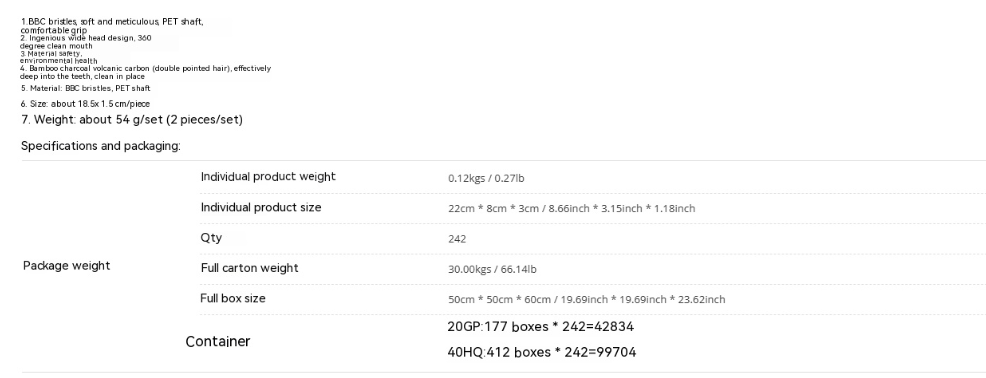The height and width of the screenshot is (378, 986).
Task: Select the 20GP:177 boxes line
Action: point(541,326)
